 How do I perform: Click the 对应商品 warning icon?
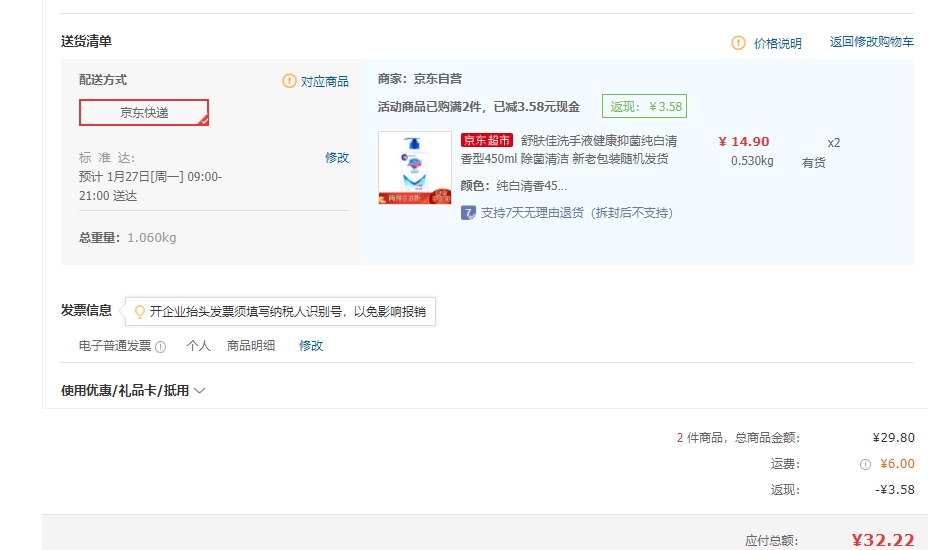pos(289,81)
